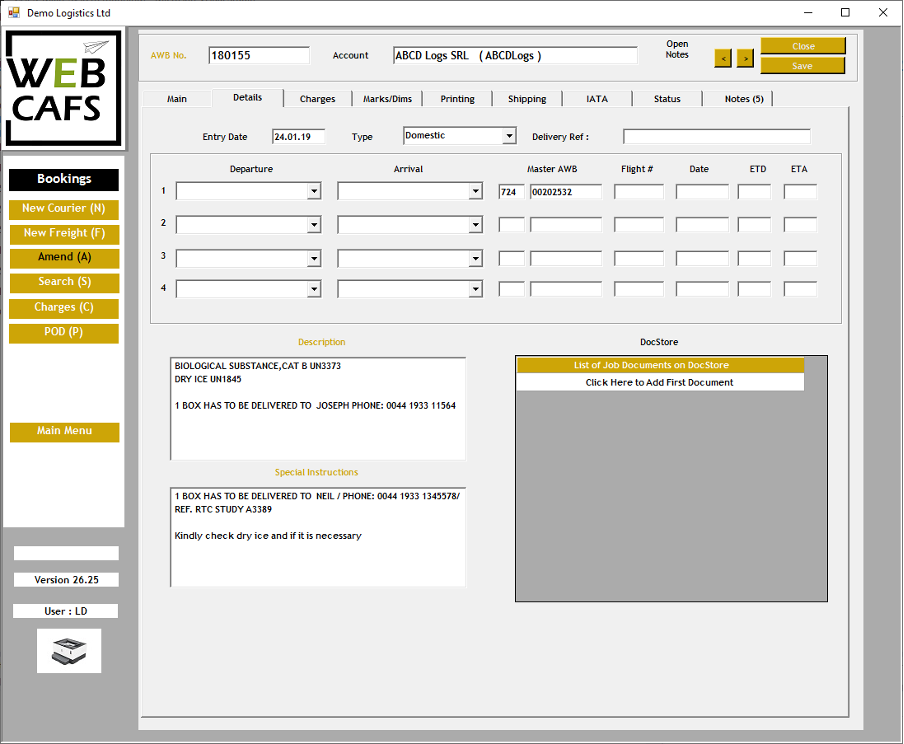Click Here to Add First Document
This screenshot has height=744, width=904.
pos(659,383)
